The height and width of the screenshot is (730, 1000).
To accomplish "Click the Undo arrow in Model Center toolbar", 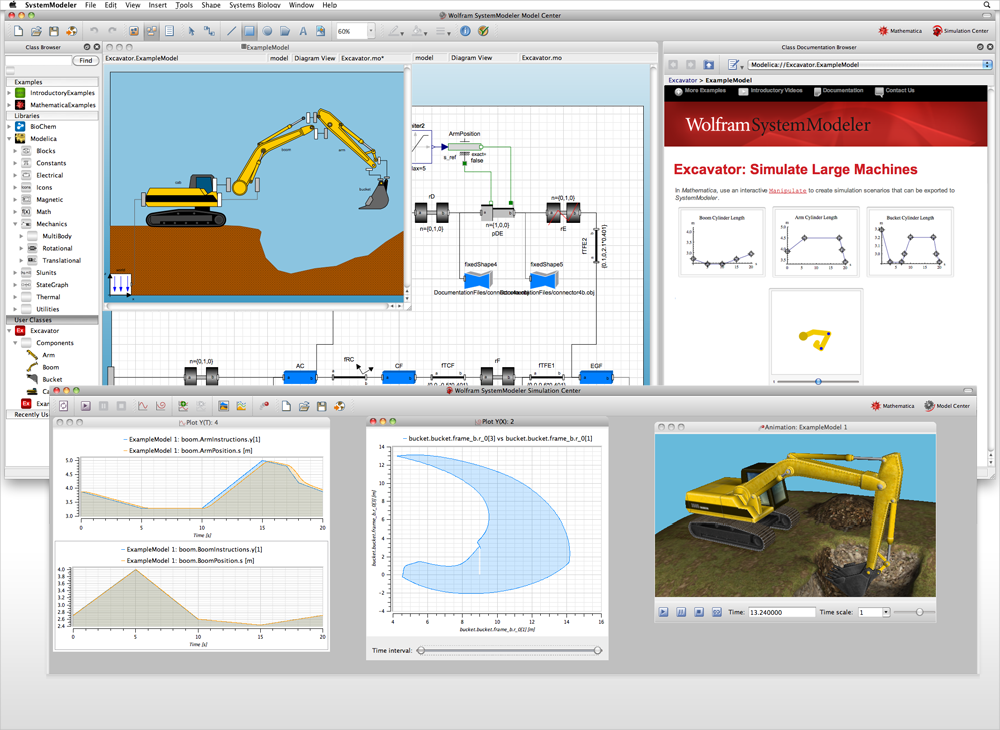I will [x=94, y=31].
